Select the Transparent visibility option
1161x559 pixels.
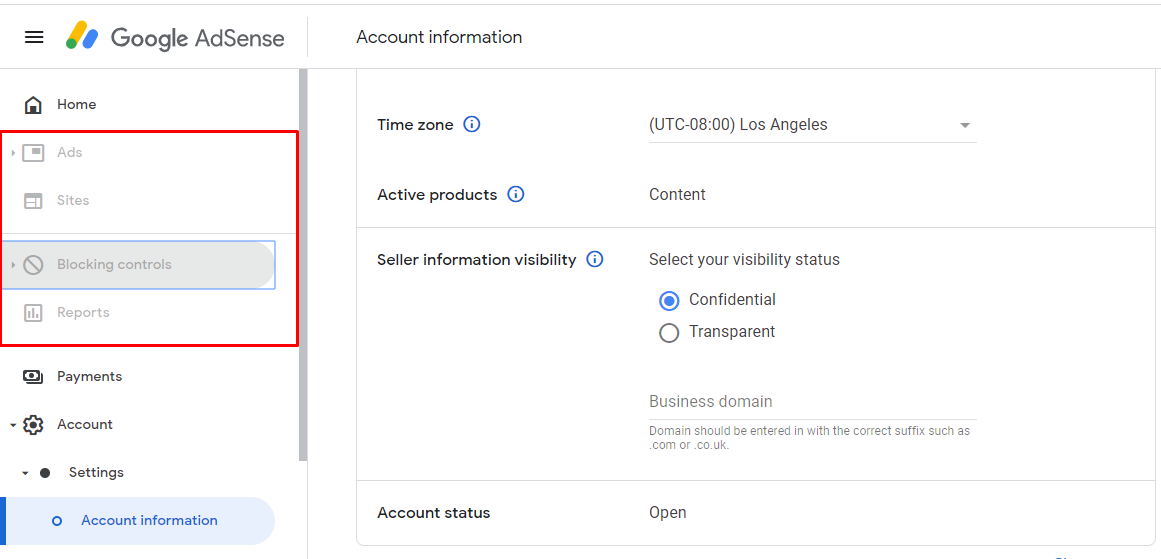pos(669,333)
